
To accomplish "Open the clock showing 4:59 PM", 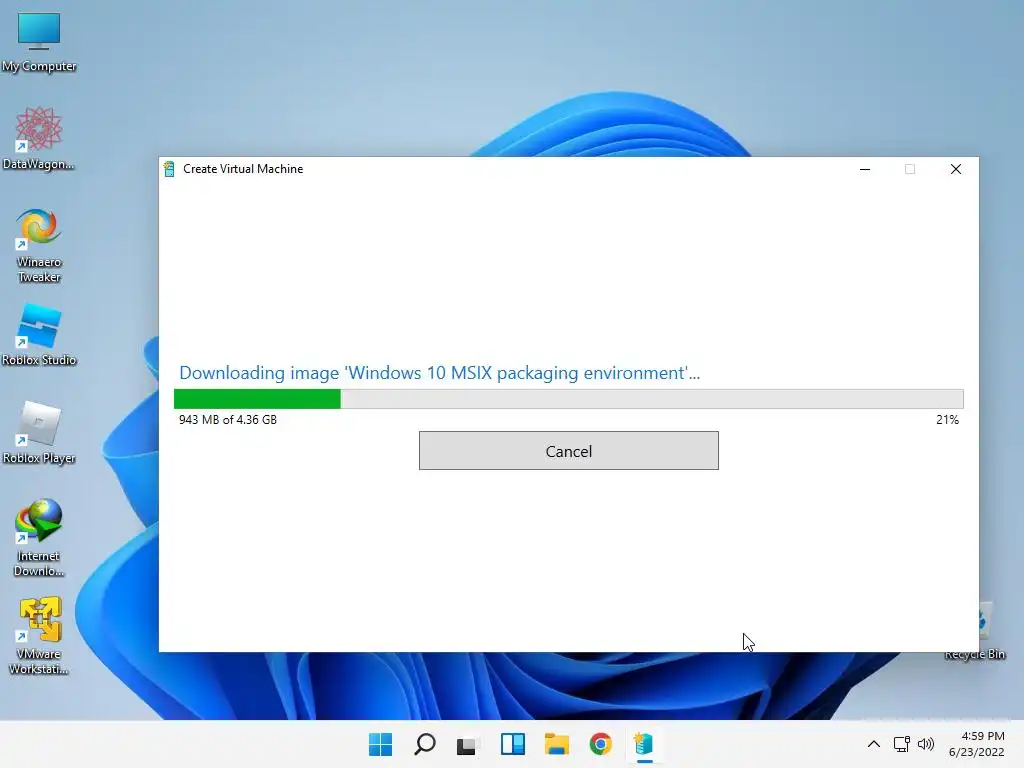I will coord(976,744).
